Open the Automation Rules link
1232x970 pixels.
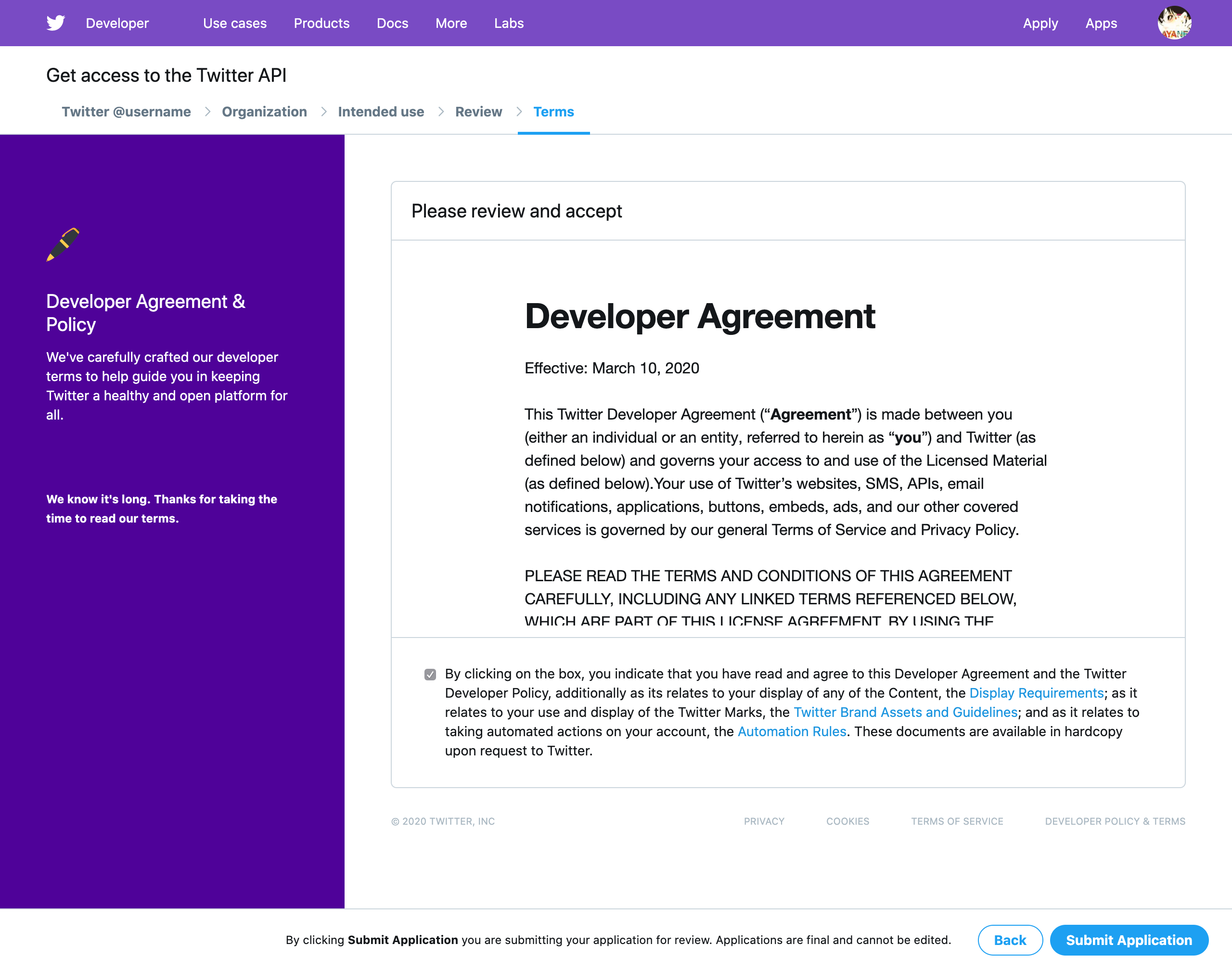tap(792, 731)
